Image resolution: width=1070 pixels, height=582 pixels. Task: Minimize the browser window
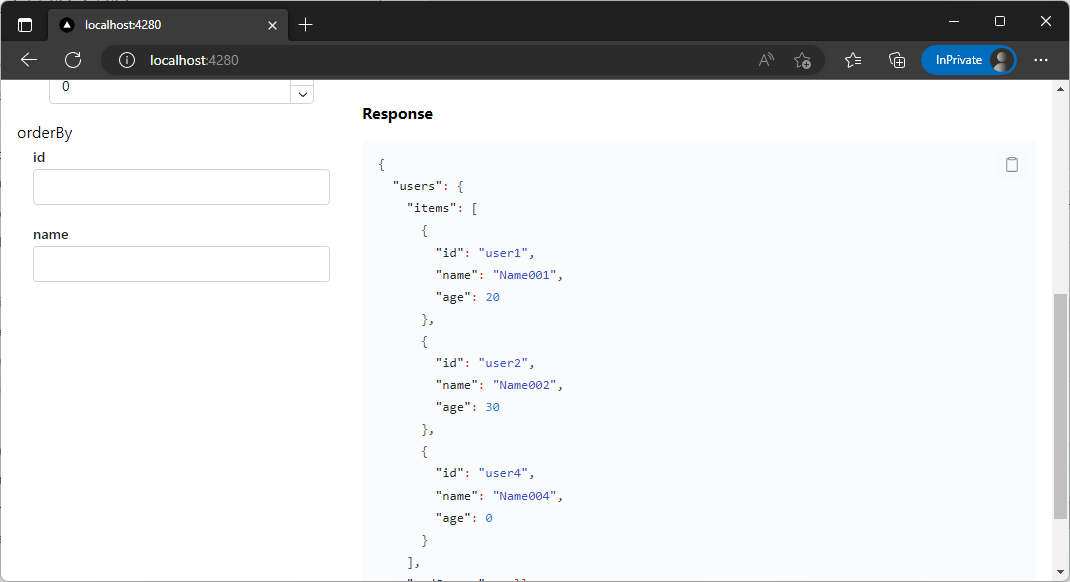[x=954, y=22]
